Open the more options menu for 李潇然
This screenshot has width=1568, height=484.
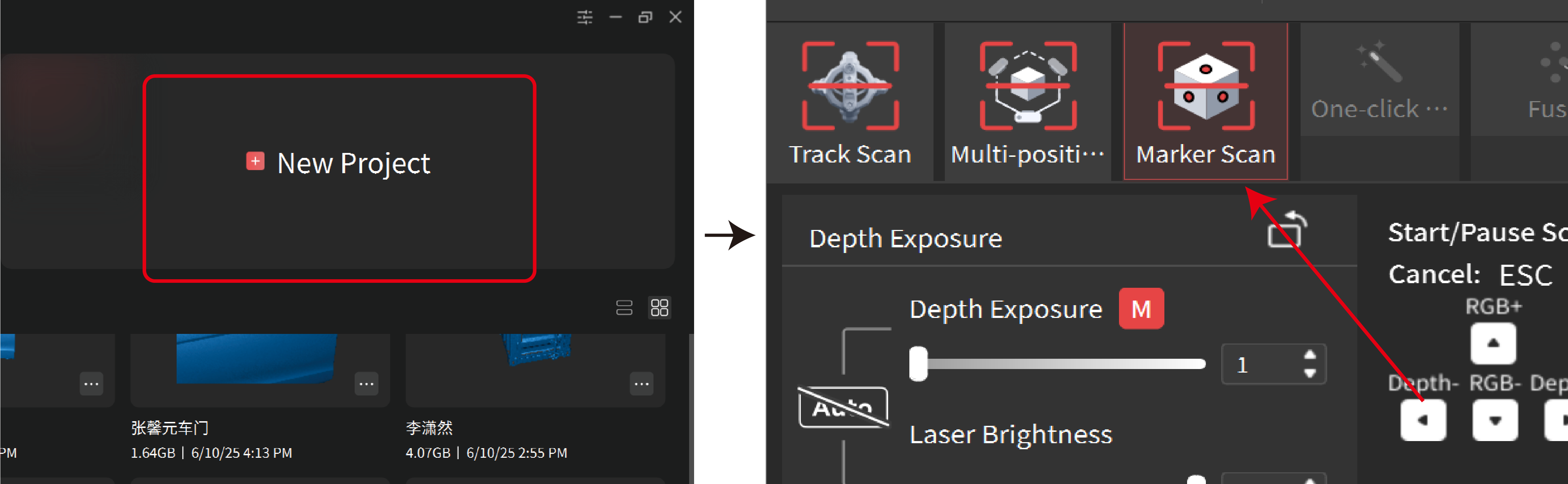(642, 384)
